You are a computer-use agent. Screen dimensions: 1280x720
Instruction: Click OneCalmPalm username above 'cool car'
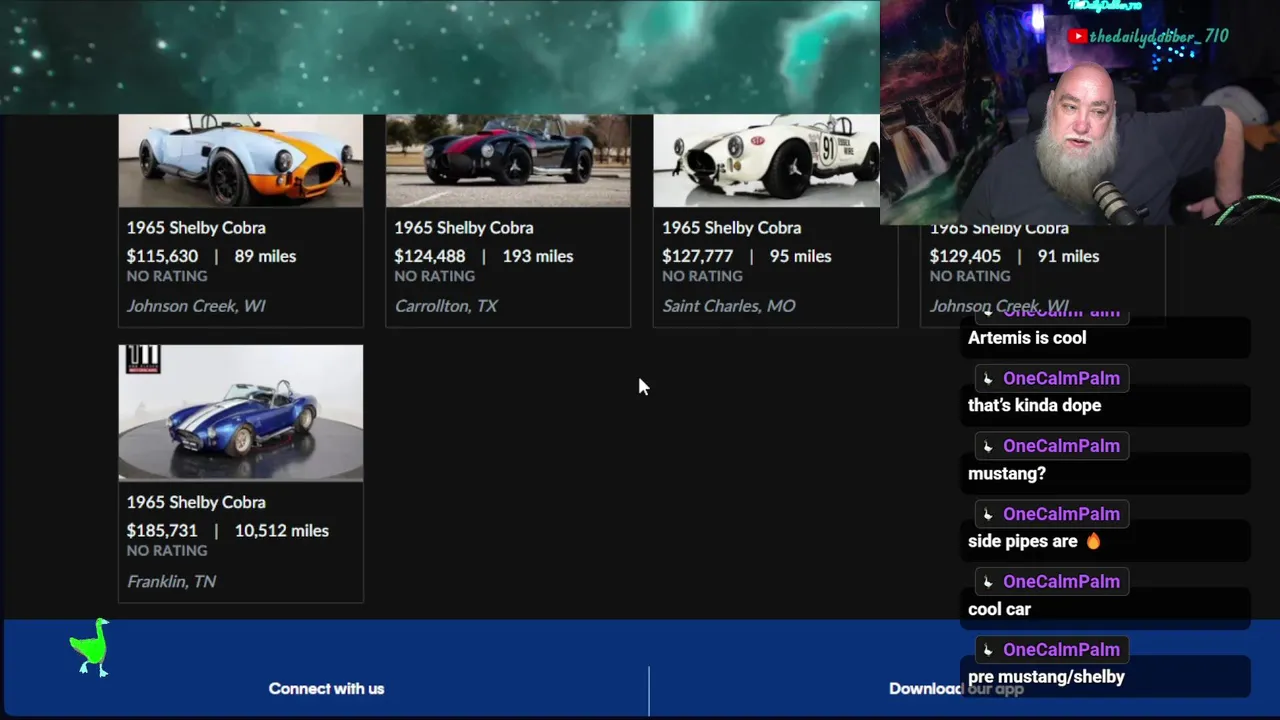point(1061,582)
